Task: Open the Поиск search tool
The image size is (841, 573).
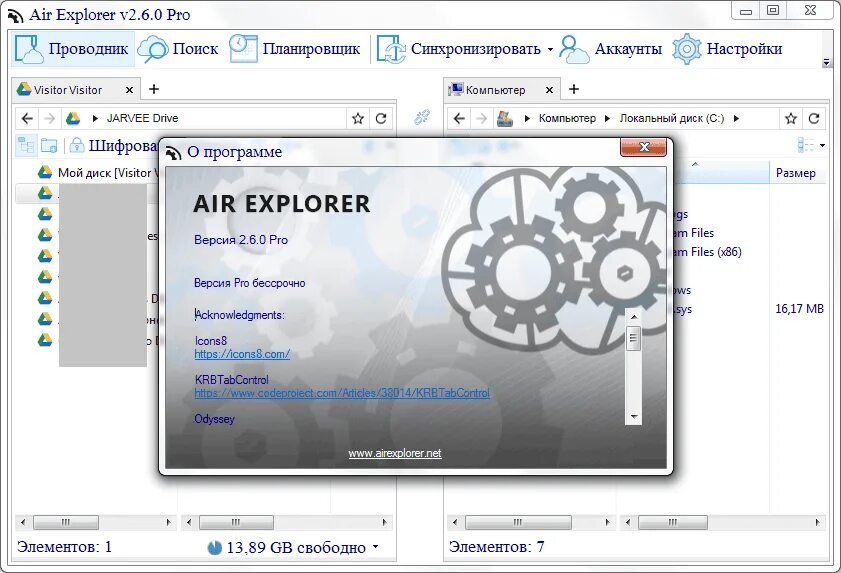Action: [178, 49]
